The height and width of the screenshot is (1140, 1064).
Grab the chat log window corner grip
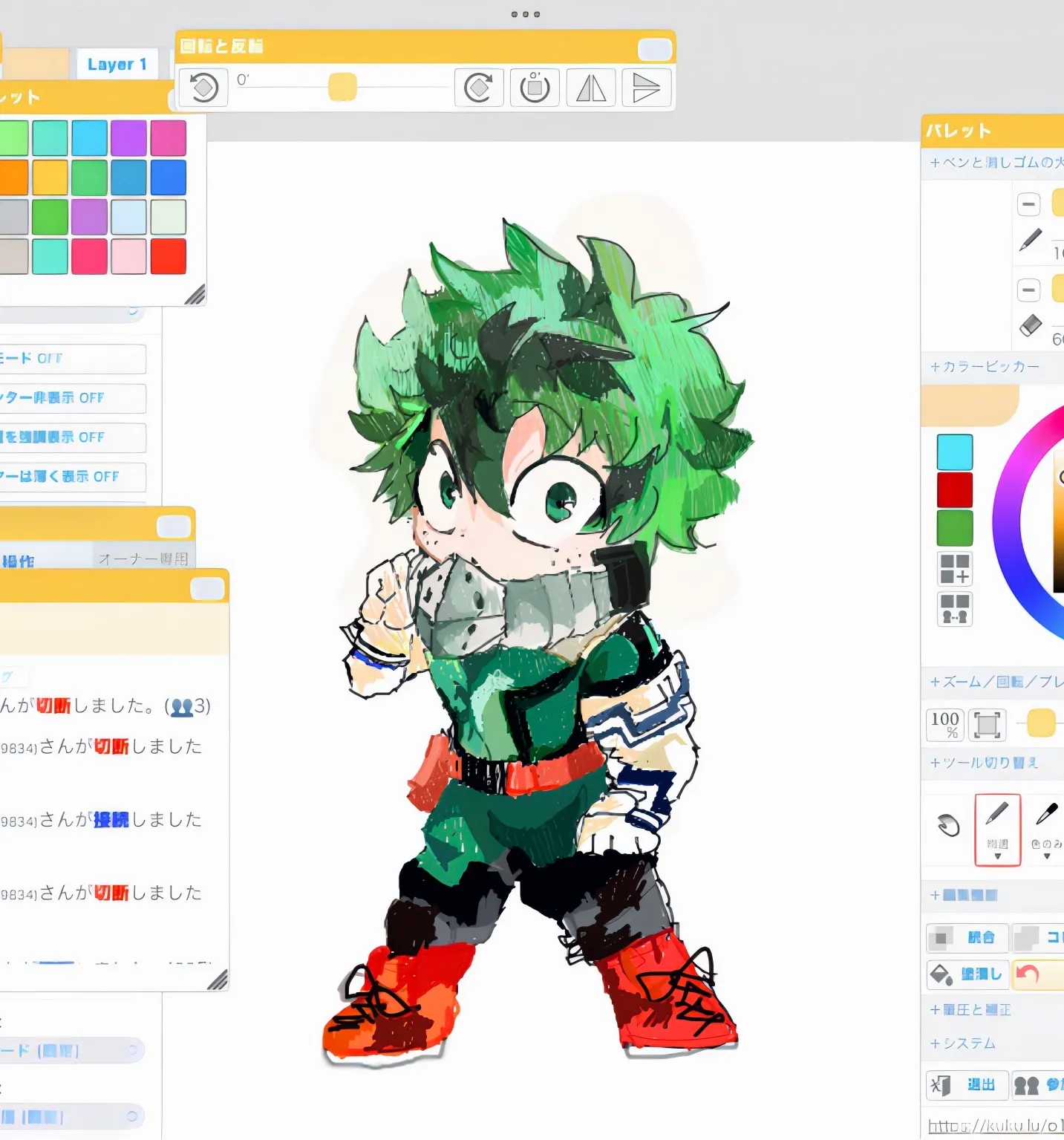pyautogui.click(x=217, y=980)
